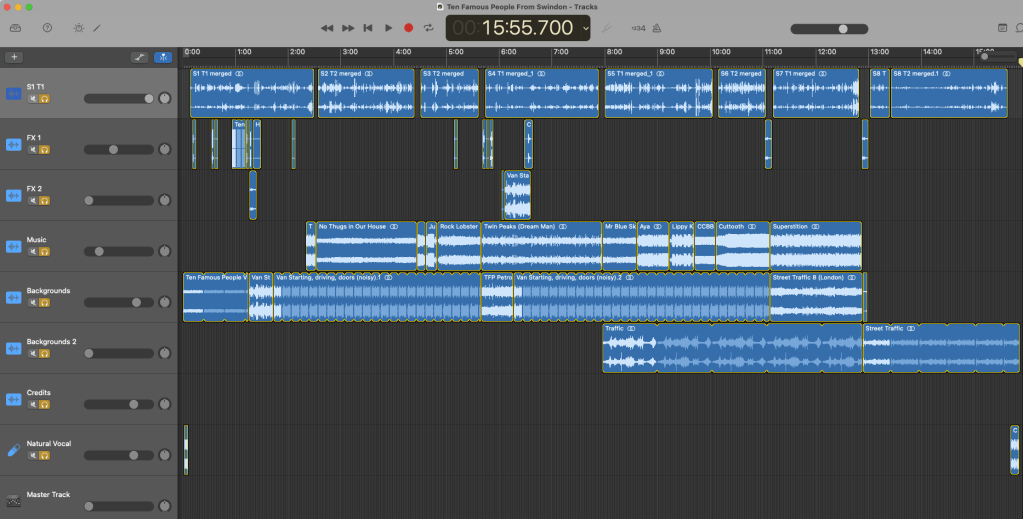Open the Editors pencil tool

click(x=97, y=28)
